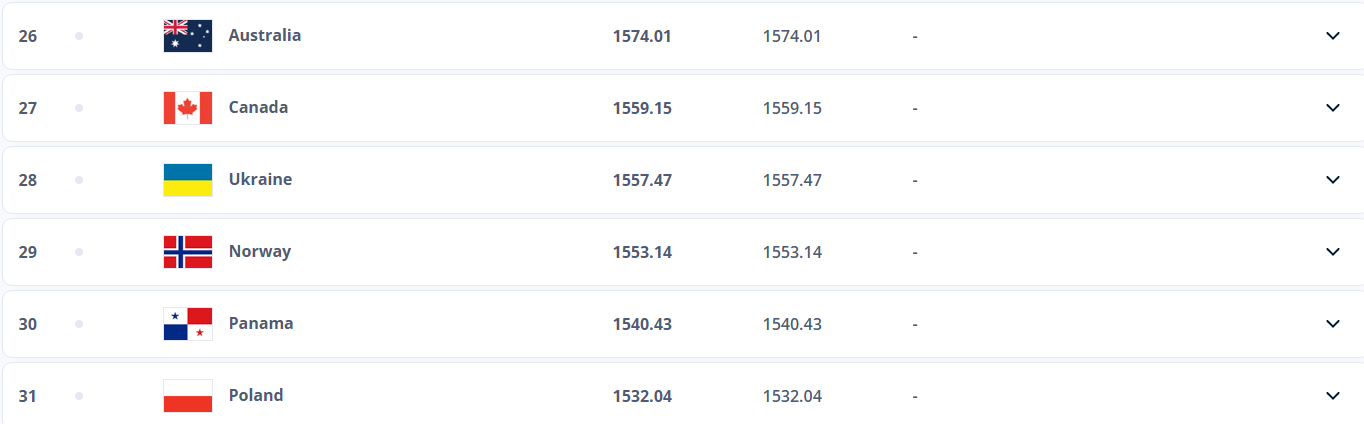The image size is (1364, 424).
Task: Click the Panama flag icon
Action: coord(188,324)
